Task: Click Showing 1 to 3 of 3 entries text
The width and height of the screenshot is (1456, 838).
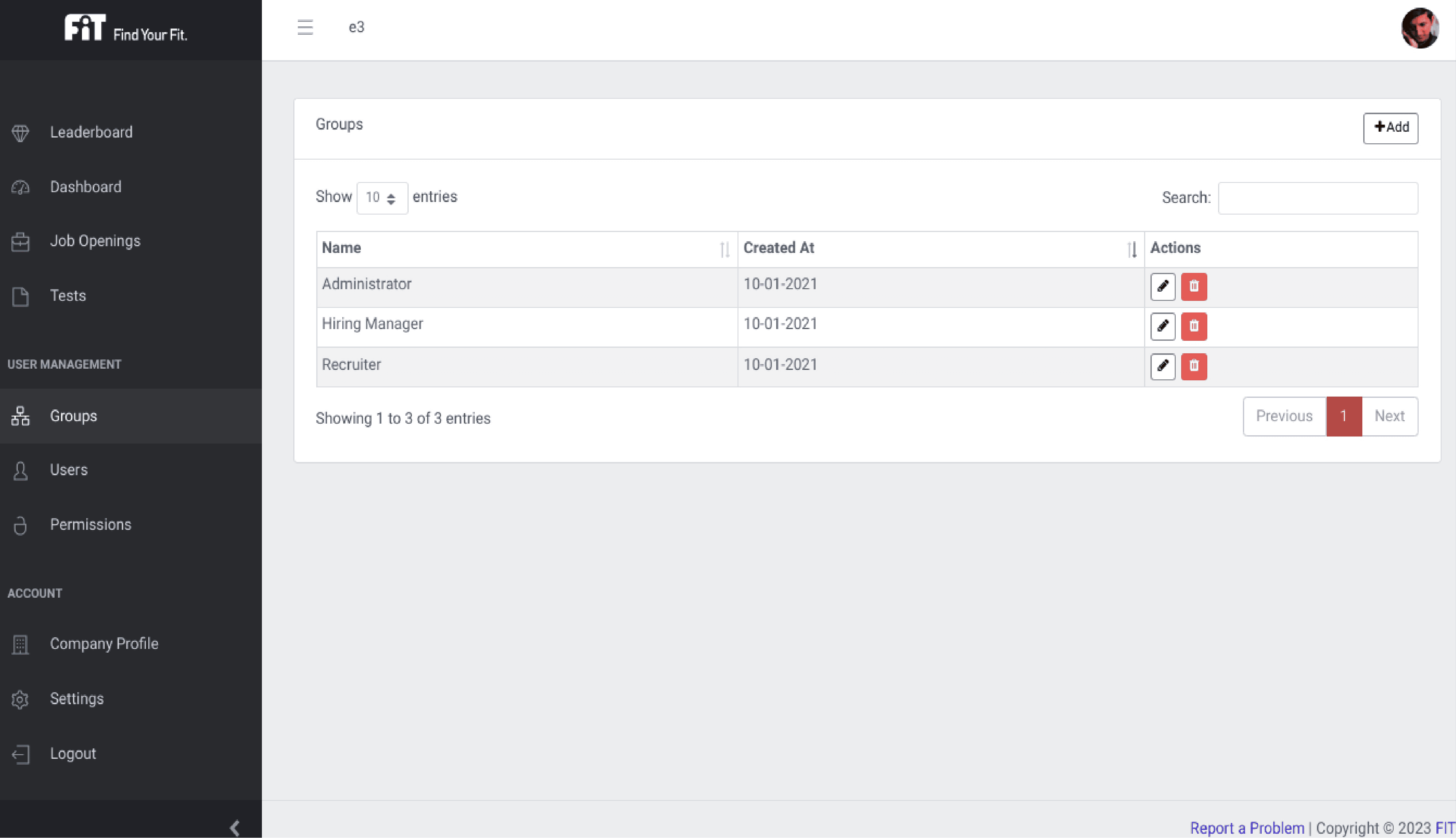Action: point(403,418)
